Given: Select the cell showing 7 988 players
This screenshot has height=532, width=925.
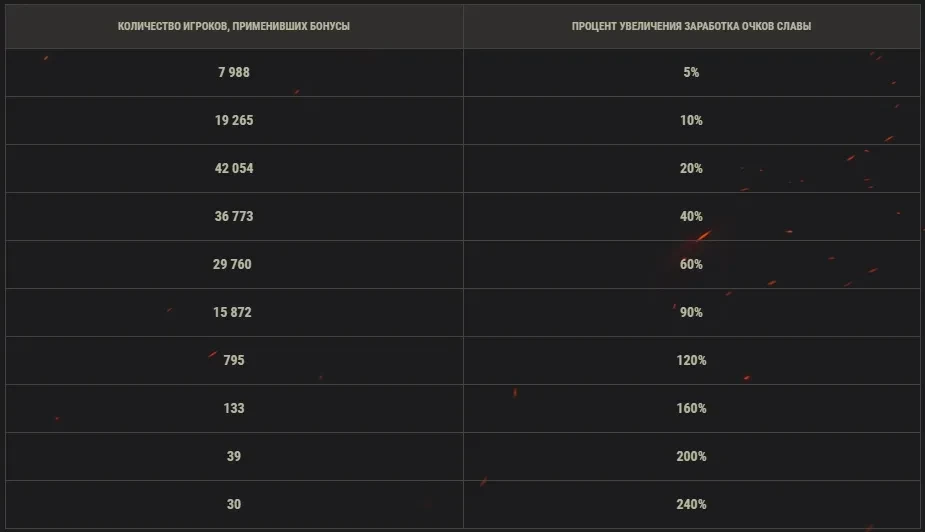Looking at the screenshot, I should coord(234,73).
